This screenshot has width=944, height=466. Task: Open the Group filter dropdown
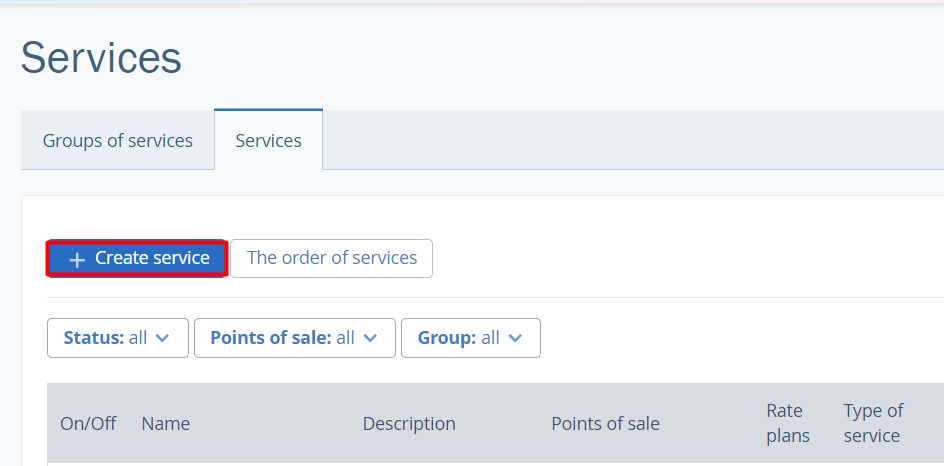pyautogui.click(x=471, y=338)
